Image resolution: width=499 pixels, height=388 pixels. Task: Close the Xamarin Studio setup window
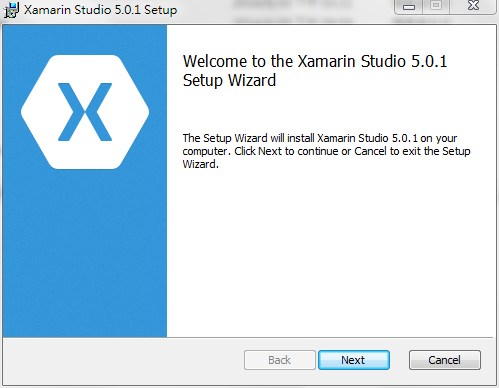[x=473, y=6]
